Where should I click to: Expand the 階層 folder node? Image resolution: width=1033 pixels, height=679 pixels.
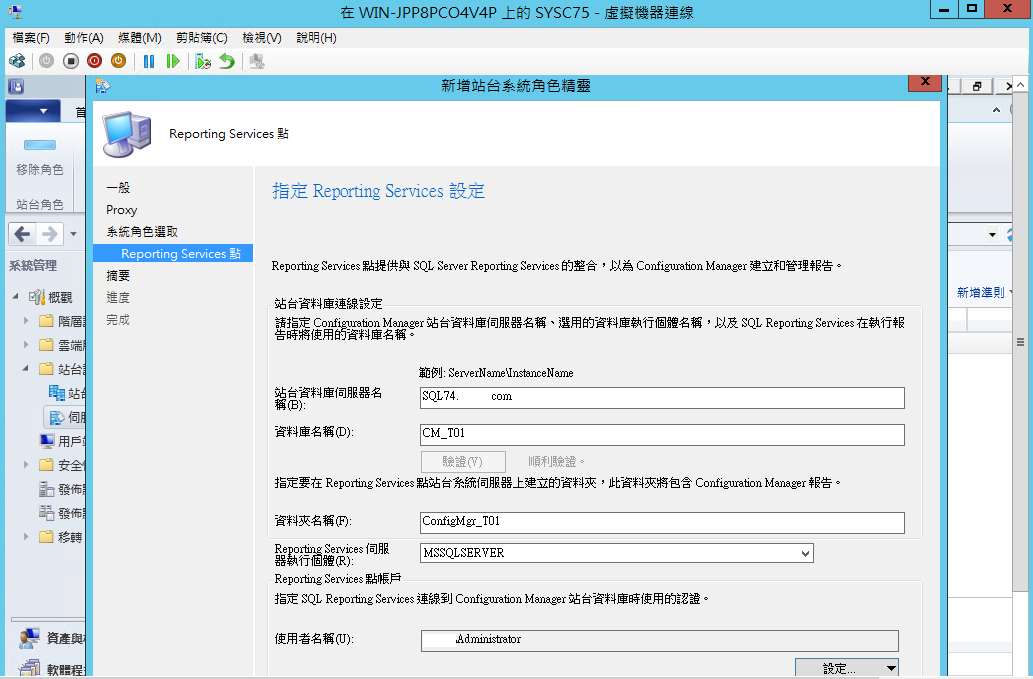point(26,321)
